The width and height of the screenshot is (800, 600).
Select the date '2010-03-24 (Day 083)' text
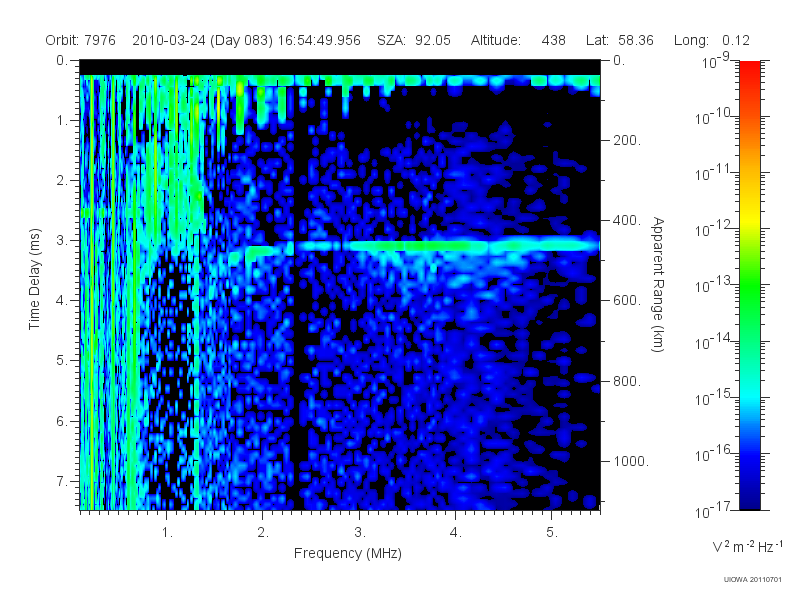(203, 40)
